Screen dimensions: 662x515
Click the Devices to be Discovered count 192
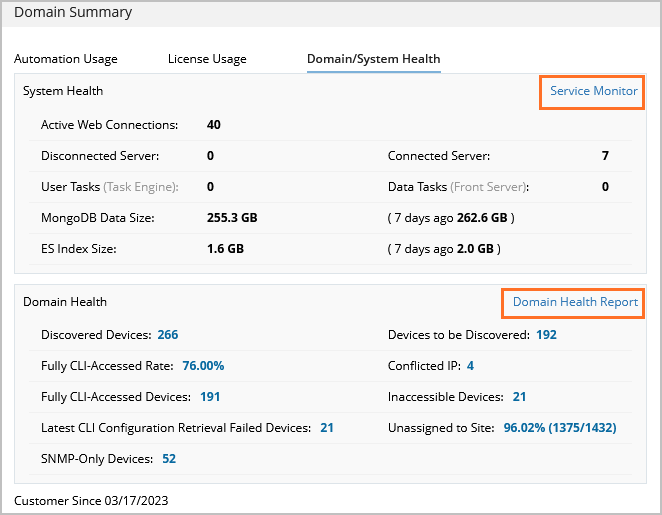[x=546, y=335]
